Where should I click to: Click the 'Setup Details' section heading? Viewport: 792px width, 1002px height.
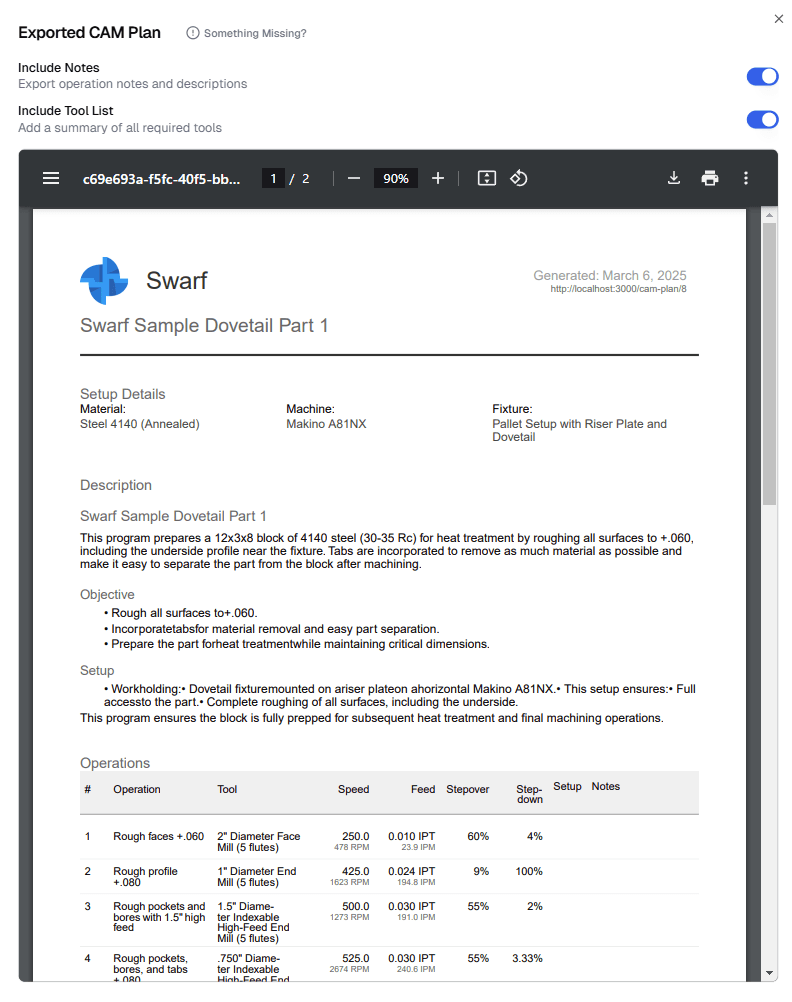[123, 394]
